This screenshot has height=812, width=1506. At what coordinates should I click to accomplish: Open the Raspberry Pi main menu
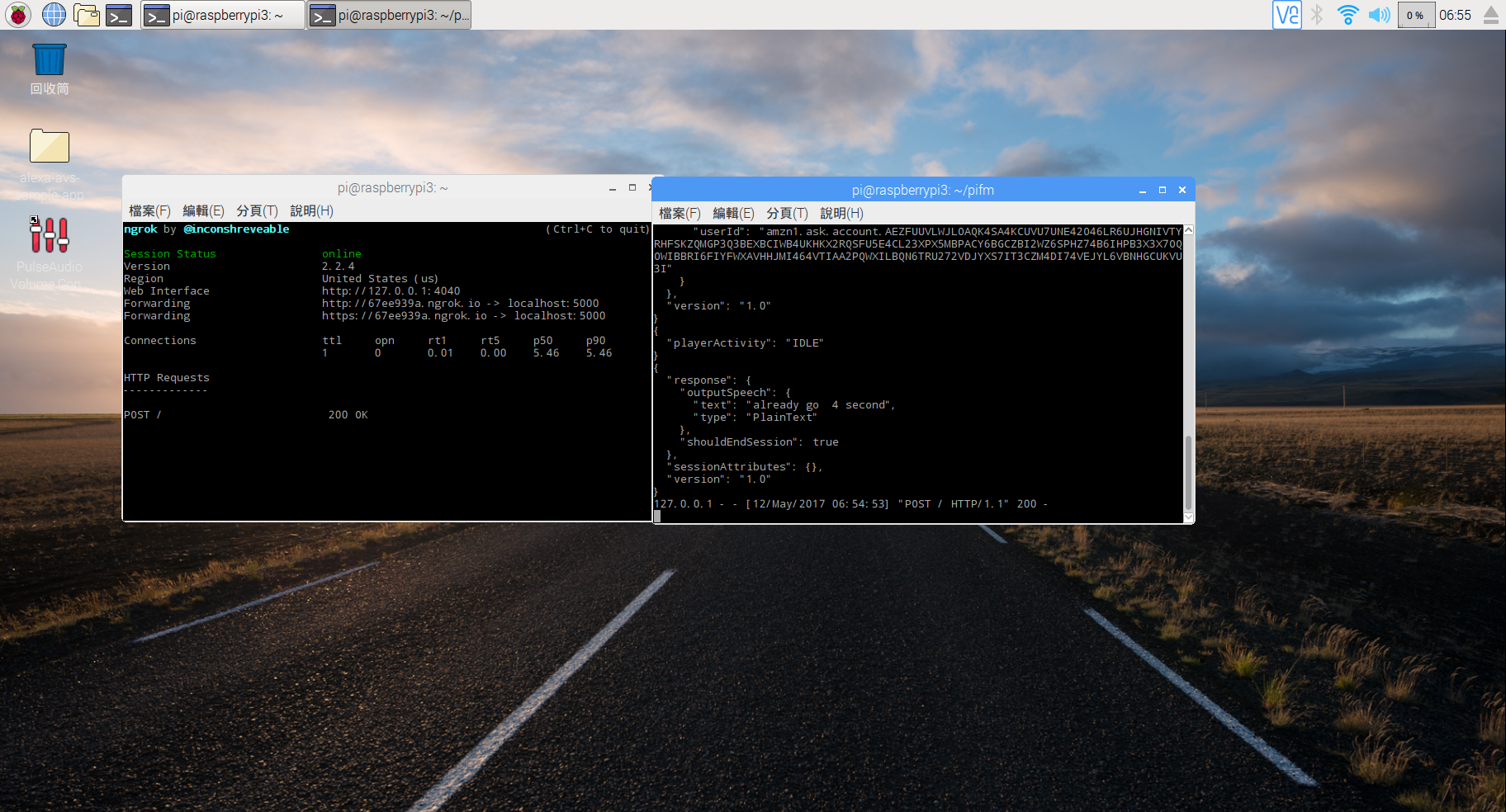point(17,15)
